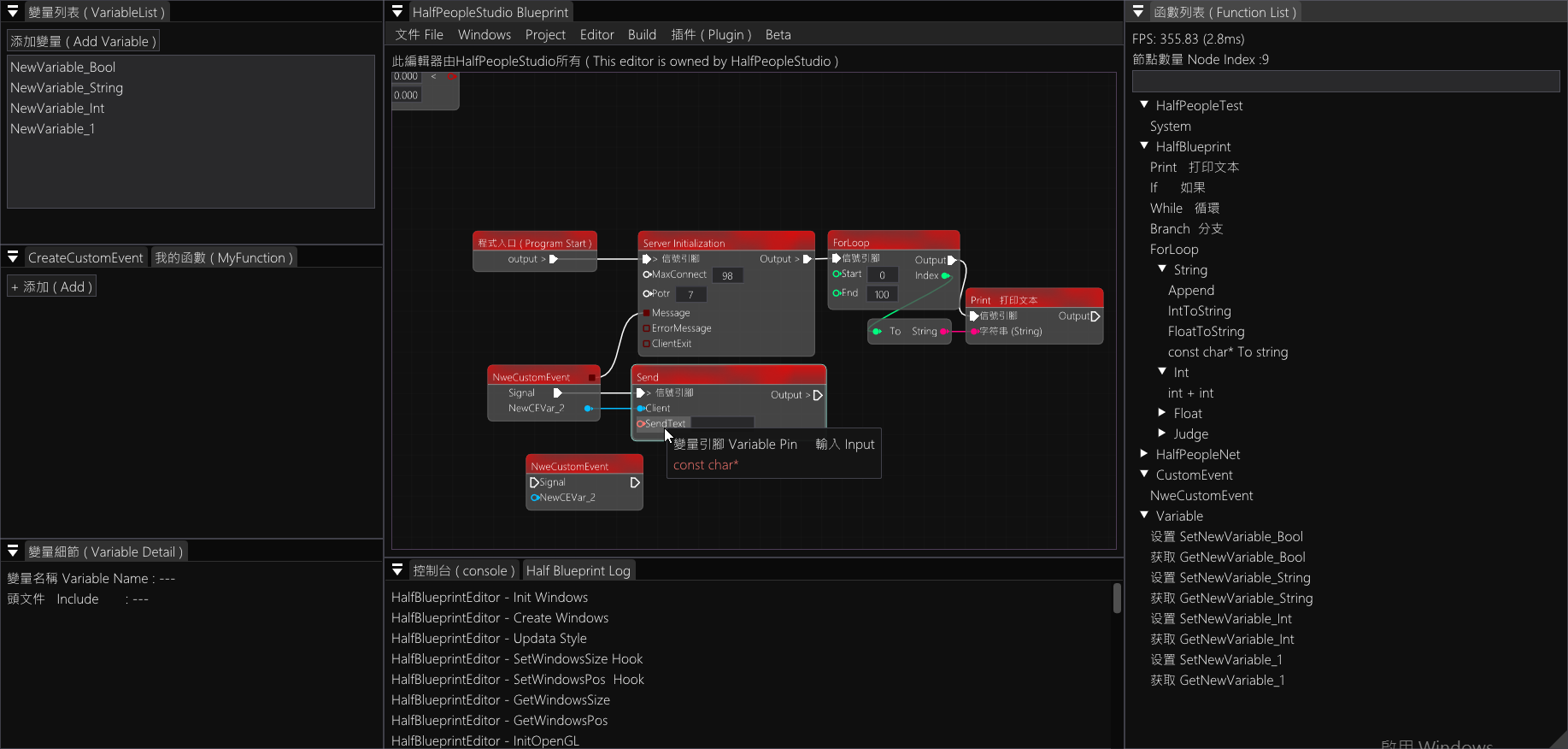This screenshot has height=749, width=1568.
Task: Click the + 添加 (Add) button
Action: click(51, 286)
